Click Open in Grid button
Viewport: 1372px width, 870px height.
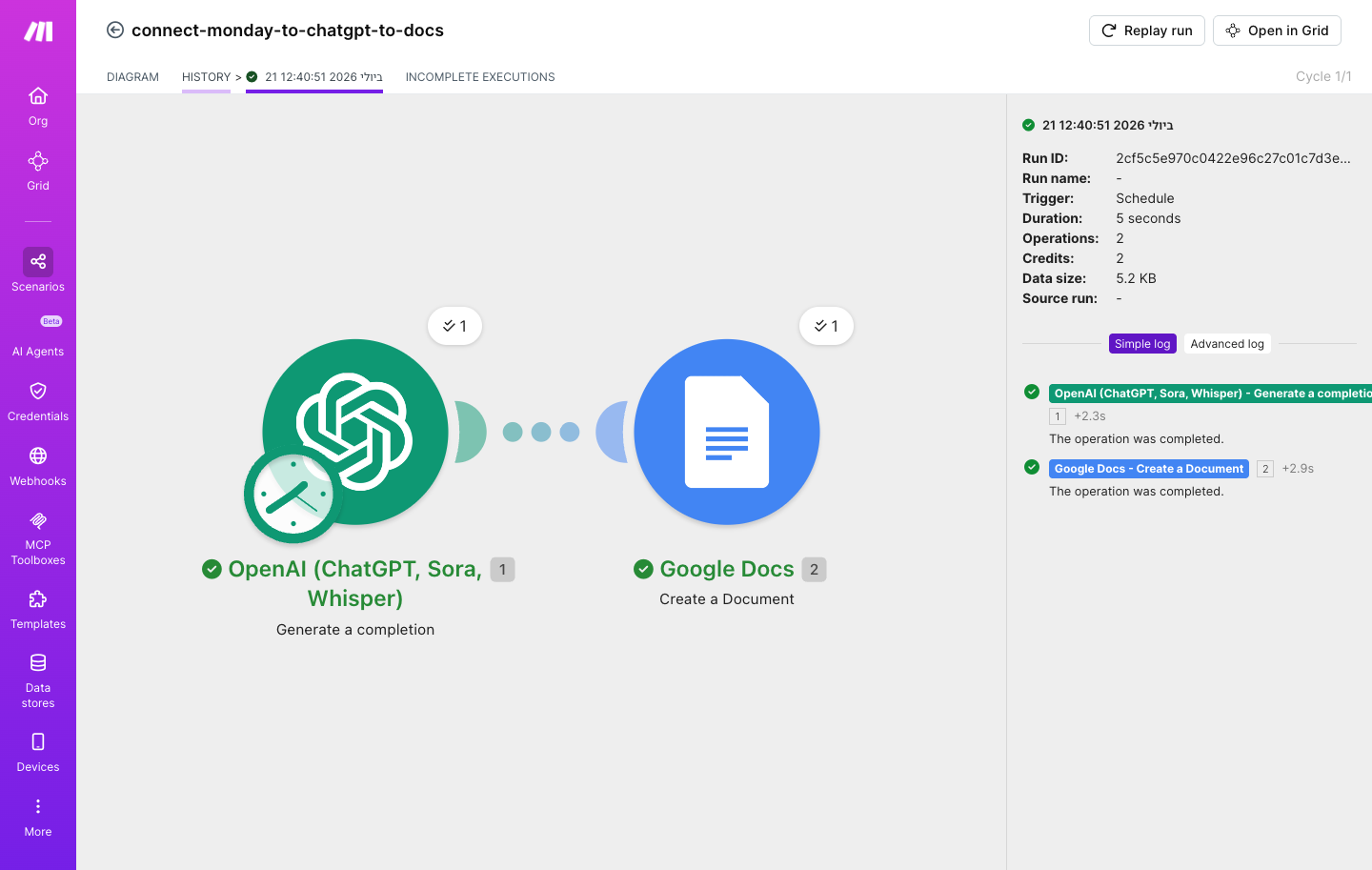point(1277,30)
